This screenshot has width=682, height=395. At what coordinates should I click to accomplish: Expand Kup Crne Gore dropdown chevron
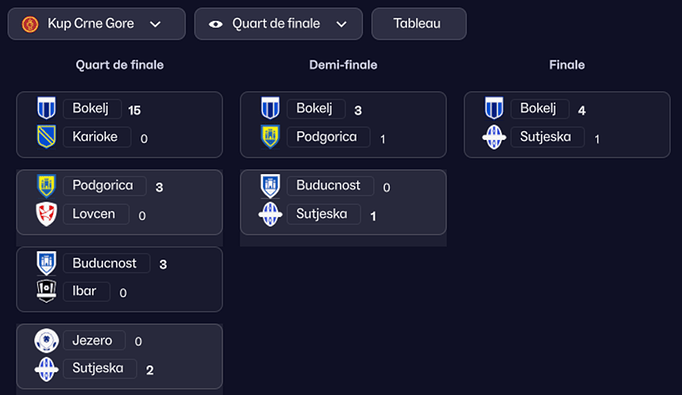tap(155, 24)
